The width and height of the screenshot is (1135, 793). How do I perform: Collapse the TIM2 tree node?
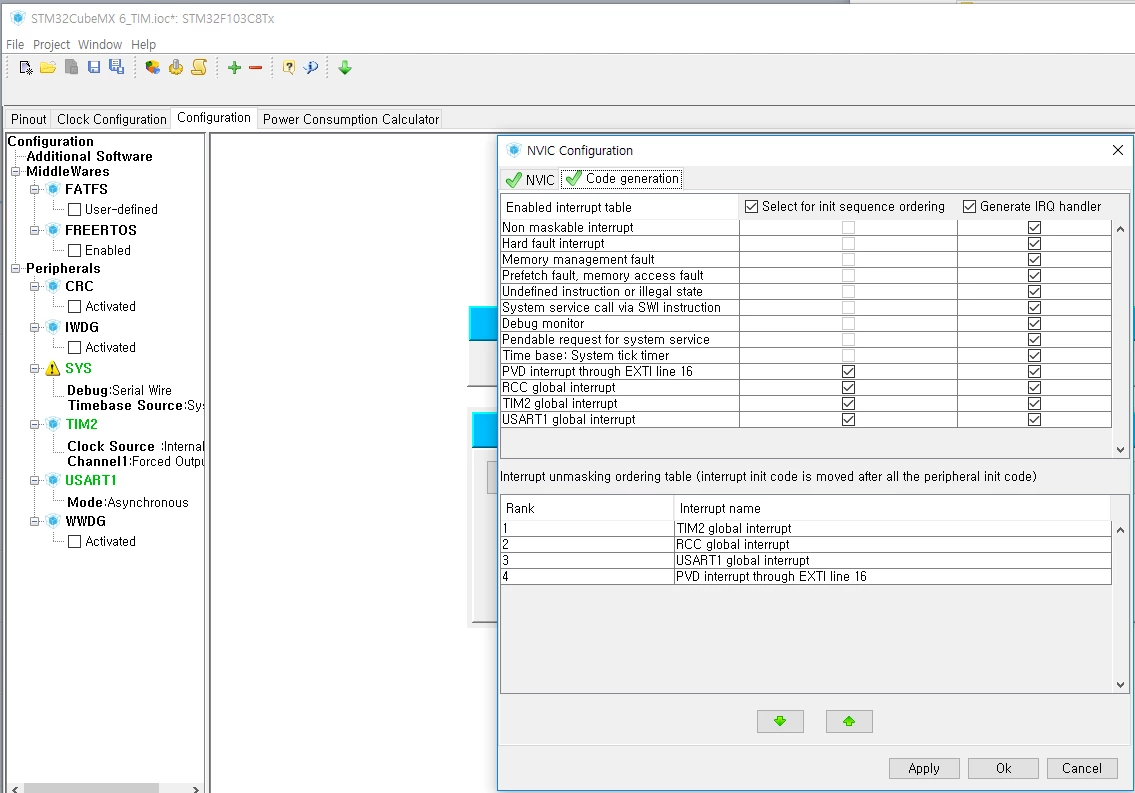[34, 425]
